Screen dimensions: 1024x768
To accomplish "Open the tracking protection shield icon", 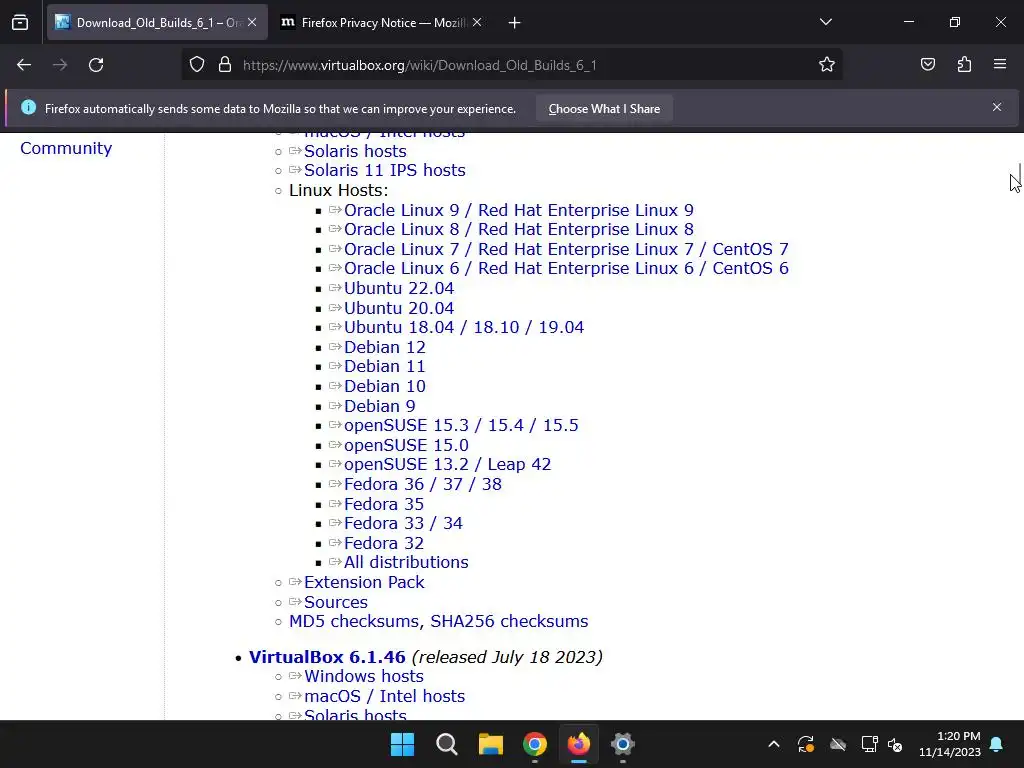I will tap(197, 65).
